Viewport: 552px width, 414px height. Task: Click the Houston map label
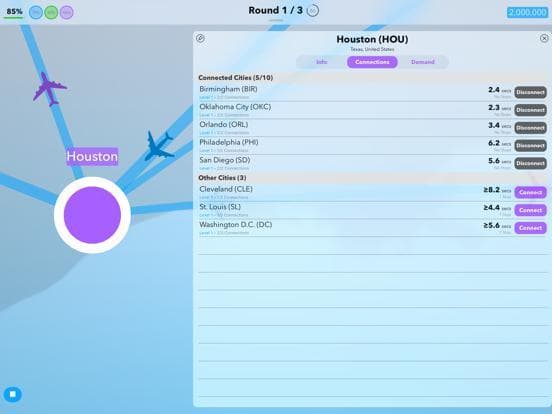point(92,156)
